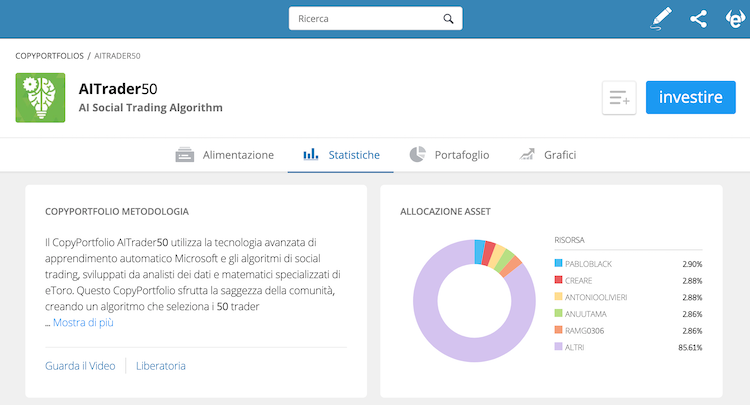Add to watchlist with list-plus icon
This screenshot has width=750, height=405.
coord(619,98)
